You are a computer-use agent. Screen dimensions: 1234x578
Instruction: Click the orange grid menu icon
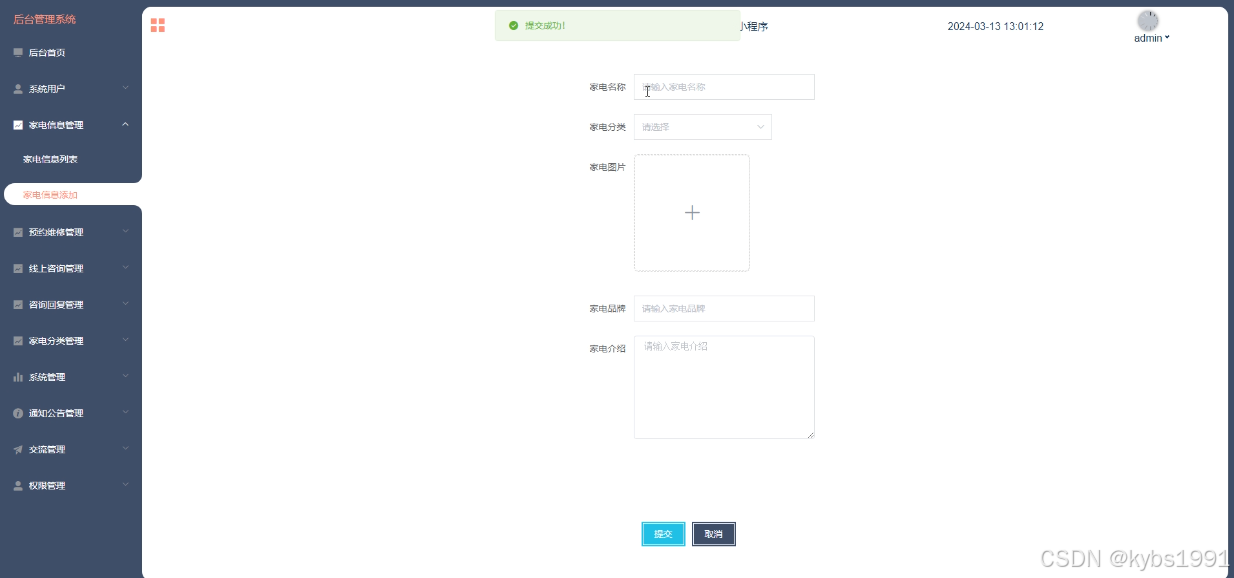(x=158, y=25)
